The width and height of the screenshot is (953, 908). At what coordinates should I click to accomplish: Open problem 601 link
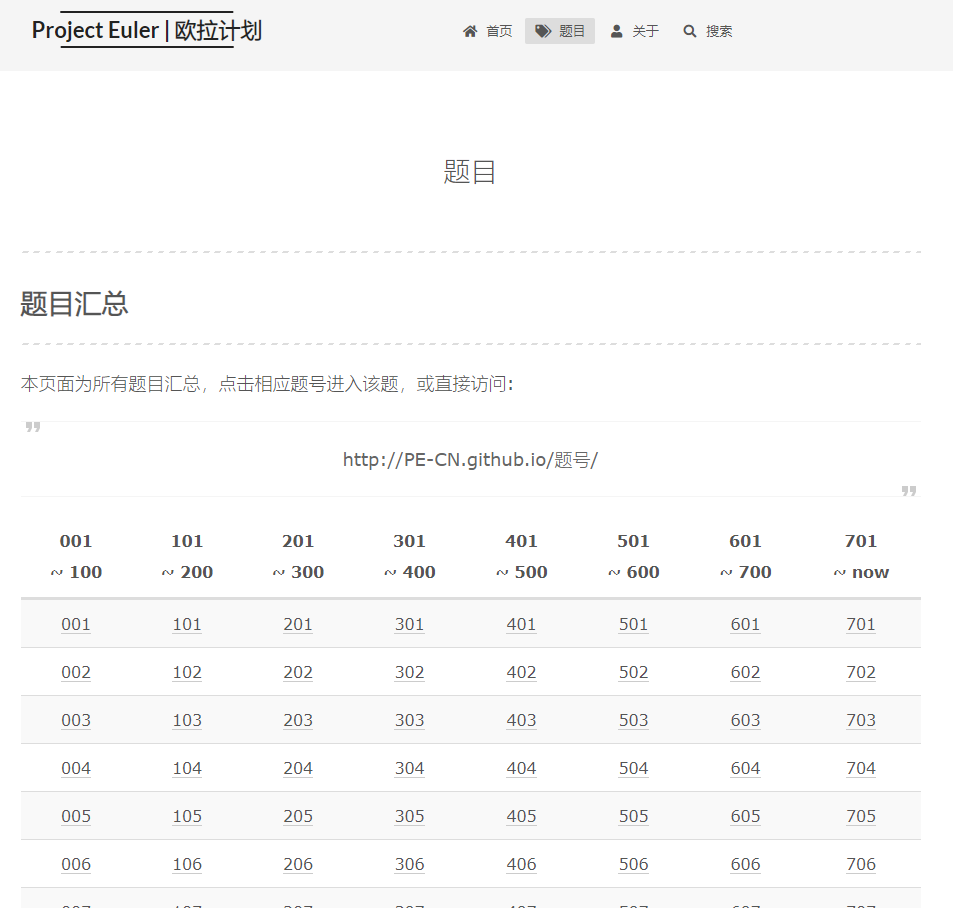click(745, 624)
